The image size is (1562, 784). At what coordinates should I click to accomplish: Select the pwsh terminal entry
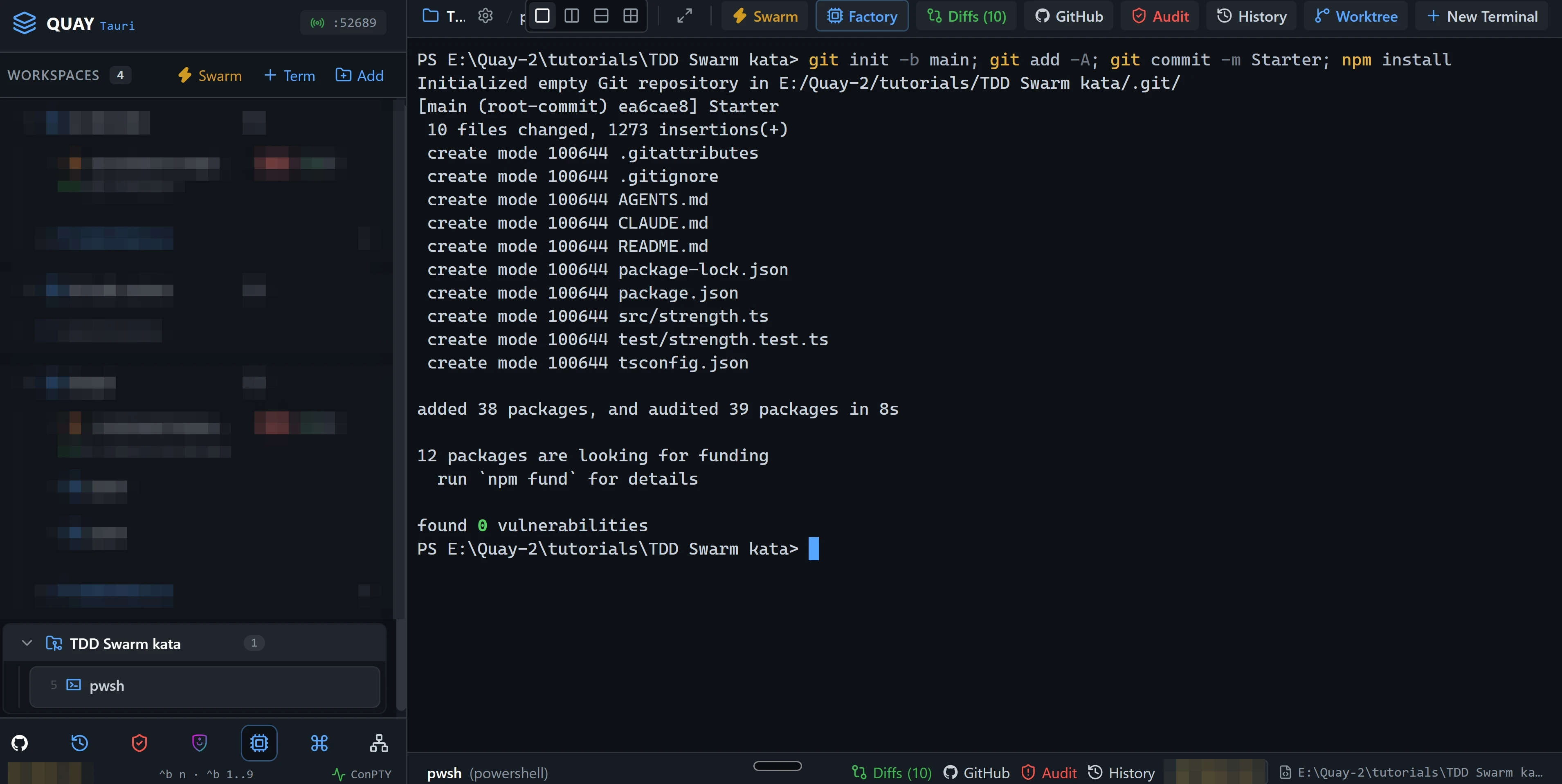click(x=205, y=686)
